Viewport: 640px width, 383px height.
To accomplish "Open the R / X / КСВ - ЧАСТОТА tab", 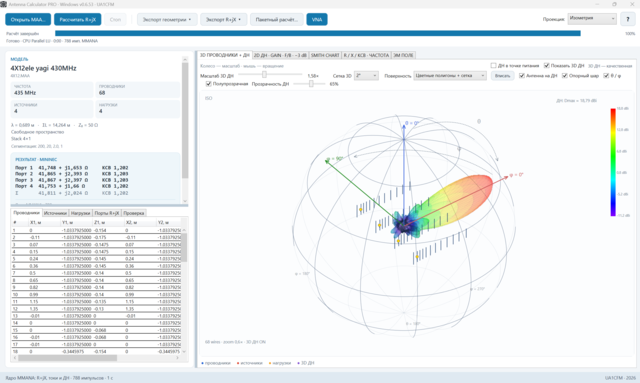I will tap(366, 55).
